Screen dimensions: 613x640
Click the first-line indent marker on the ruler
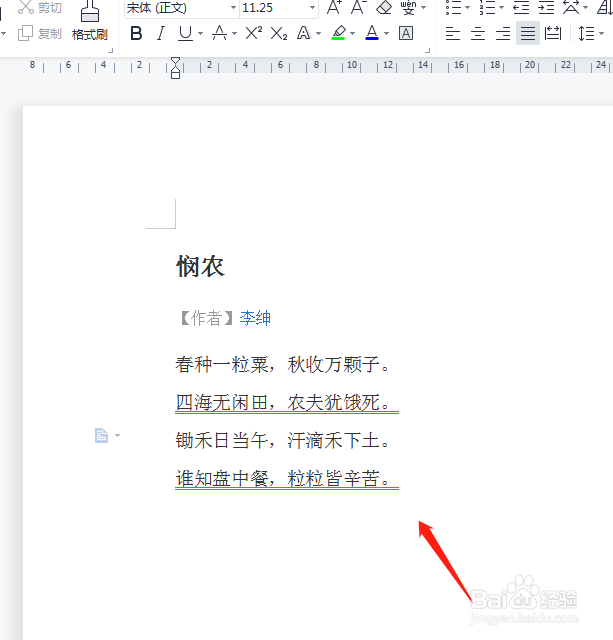pyautogui.click(x=175, y=62)
